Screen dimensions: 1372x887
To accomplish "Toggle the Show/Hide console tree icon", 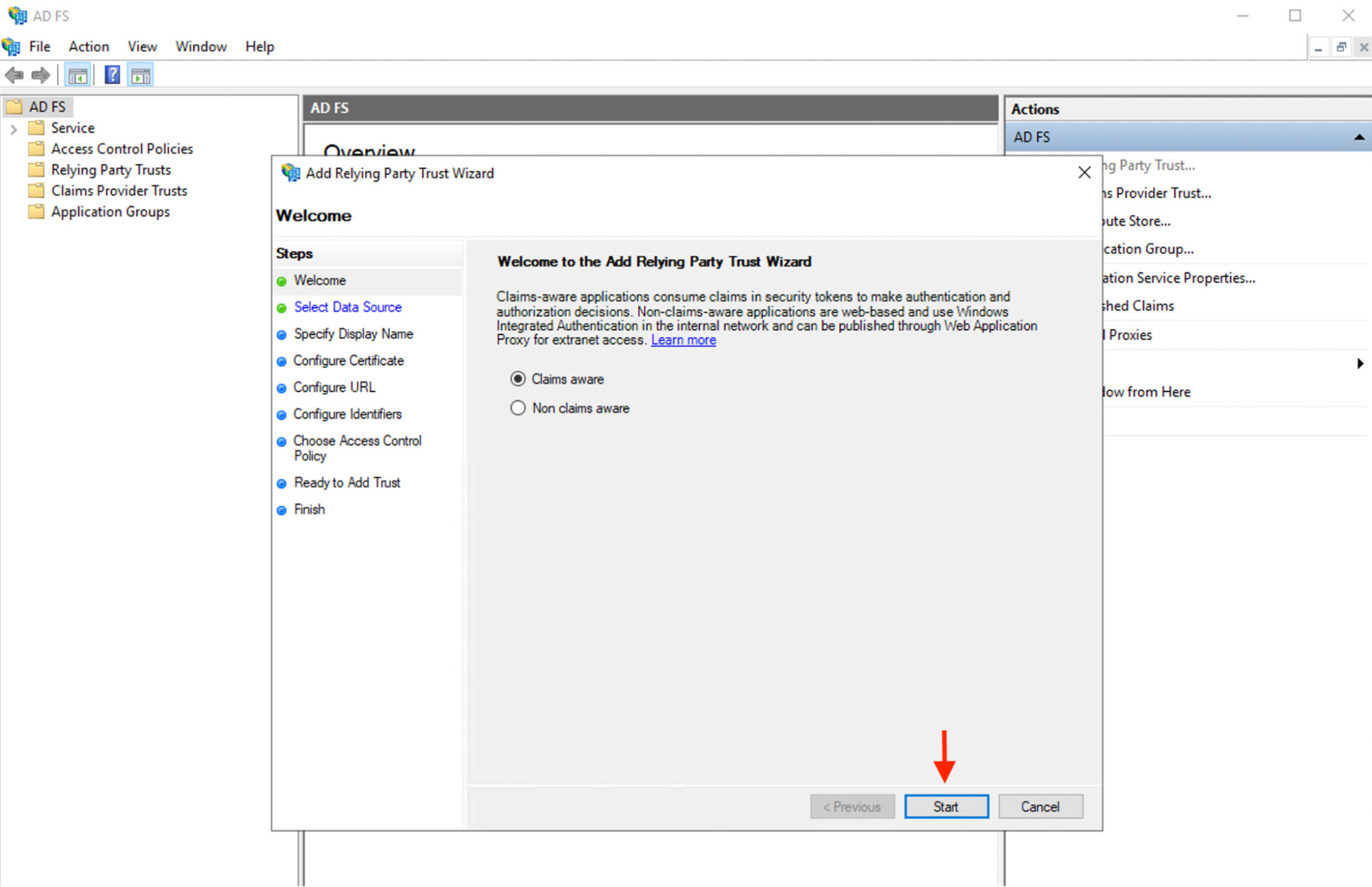I will [x=77, y=75].
